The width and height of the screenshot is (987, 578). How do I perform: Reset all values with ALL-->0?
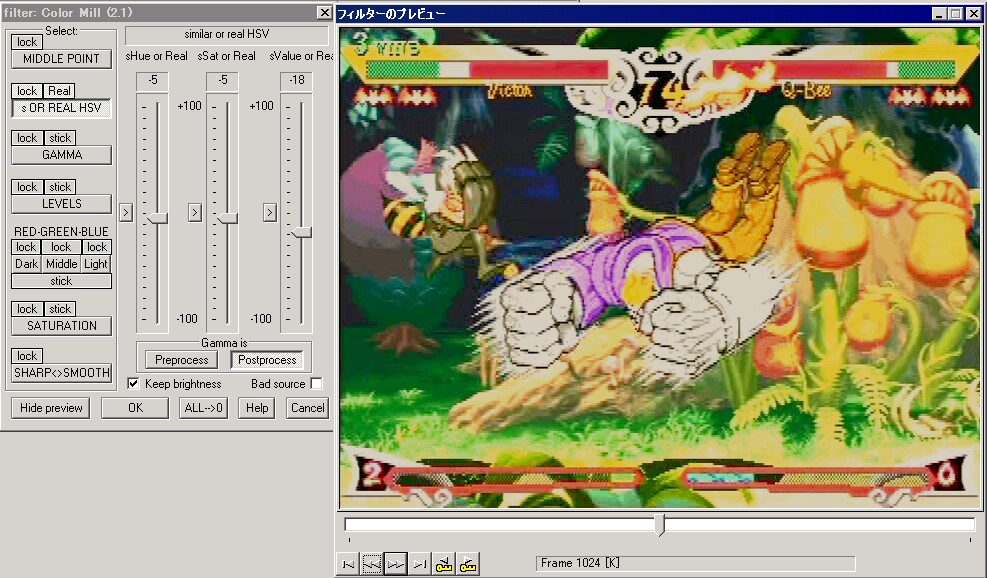(203, 408)
